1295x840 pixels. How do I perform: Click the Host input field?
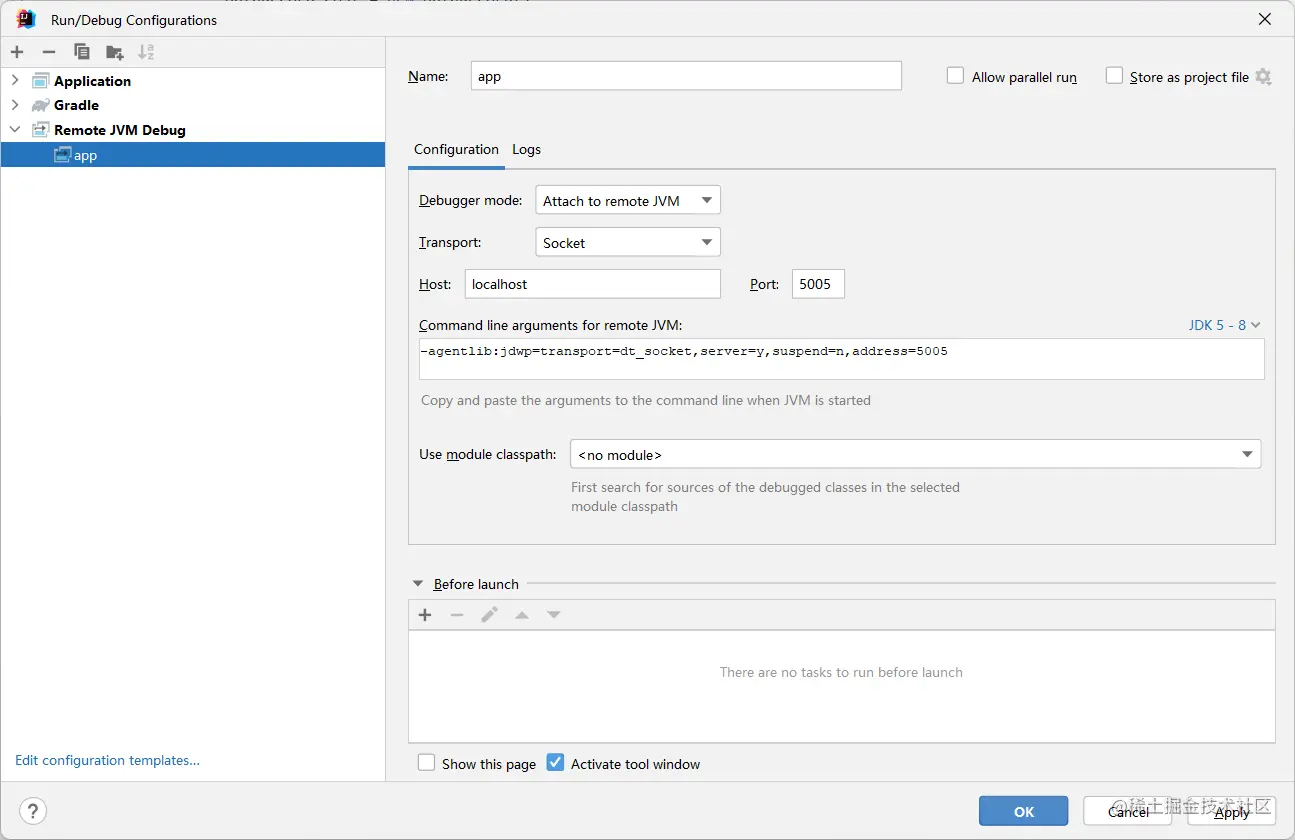[x=592, y=284]
